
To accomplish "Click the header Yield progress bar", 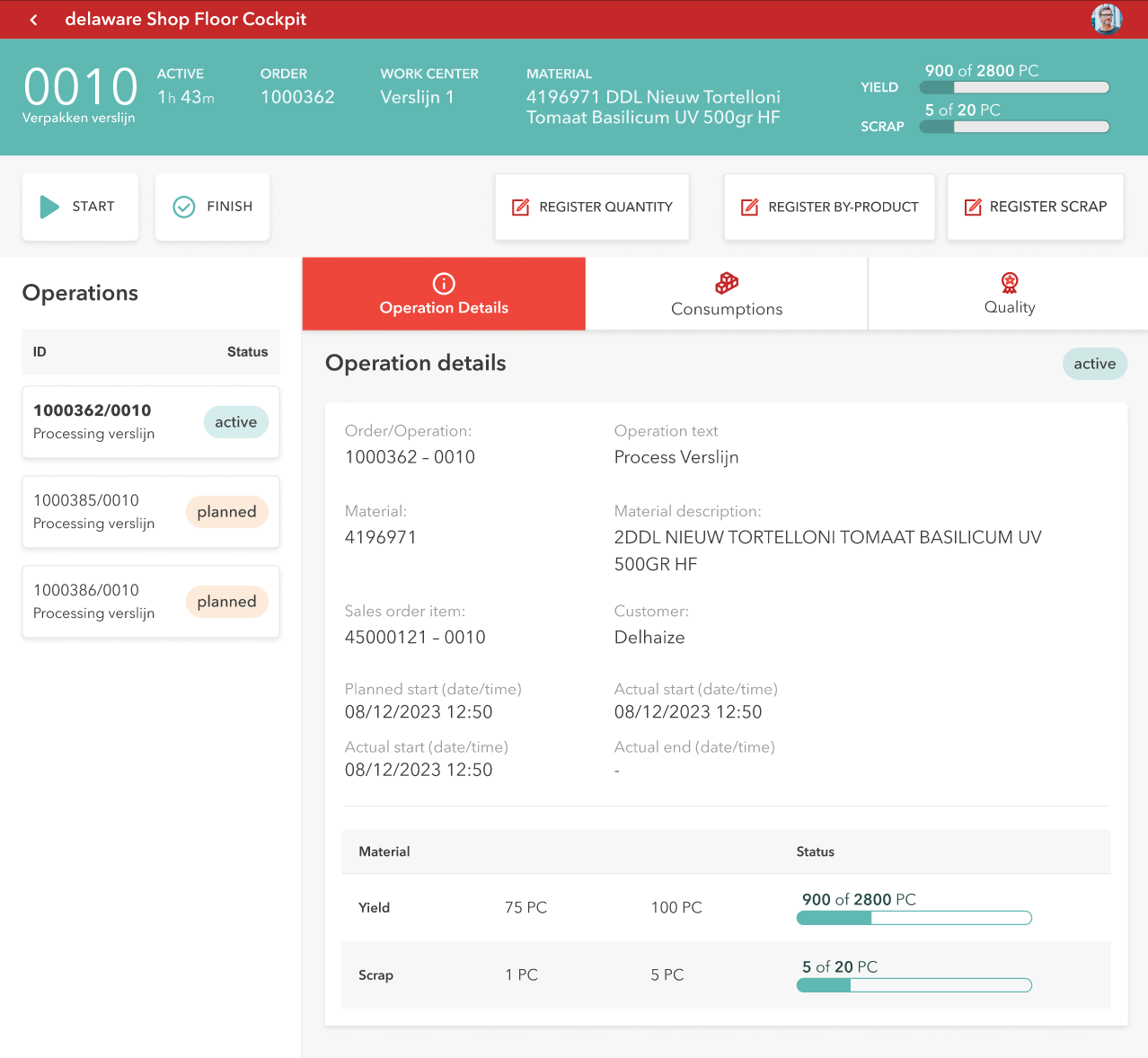I will [x=1014, y=88].
